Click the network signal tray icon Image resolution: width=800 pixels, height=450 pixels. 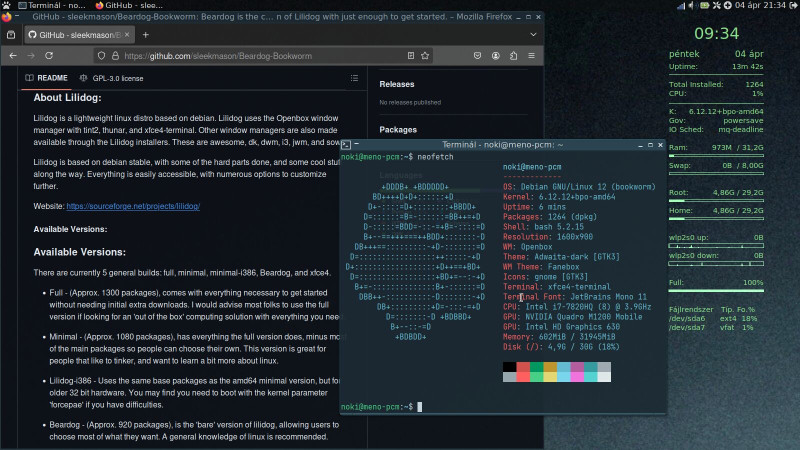(x=681, y=5)
